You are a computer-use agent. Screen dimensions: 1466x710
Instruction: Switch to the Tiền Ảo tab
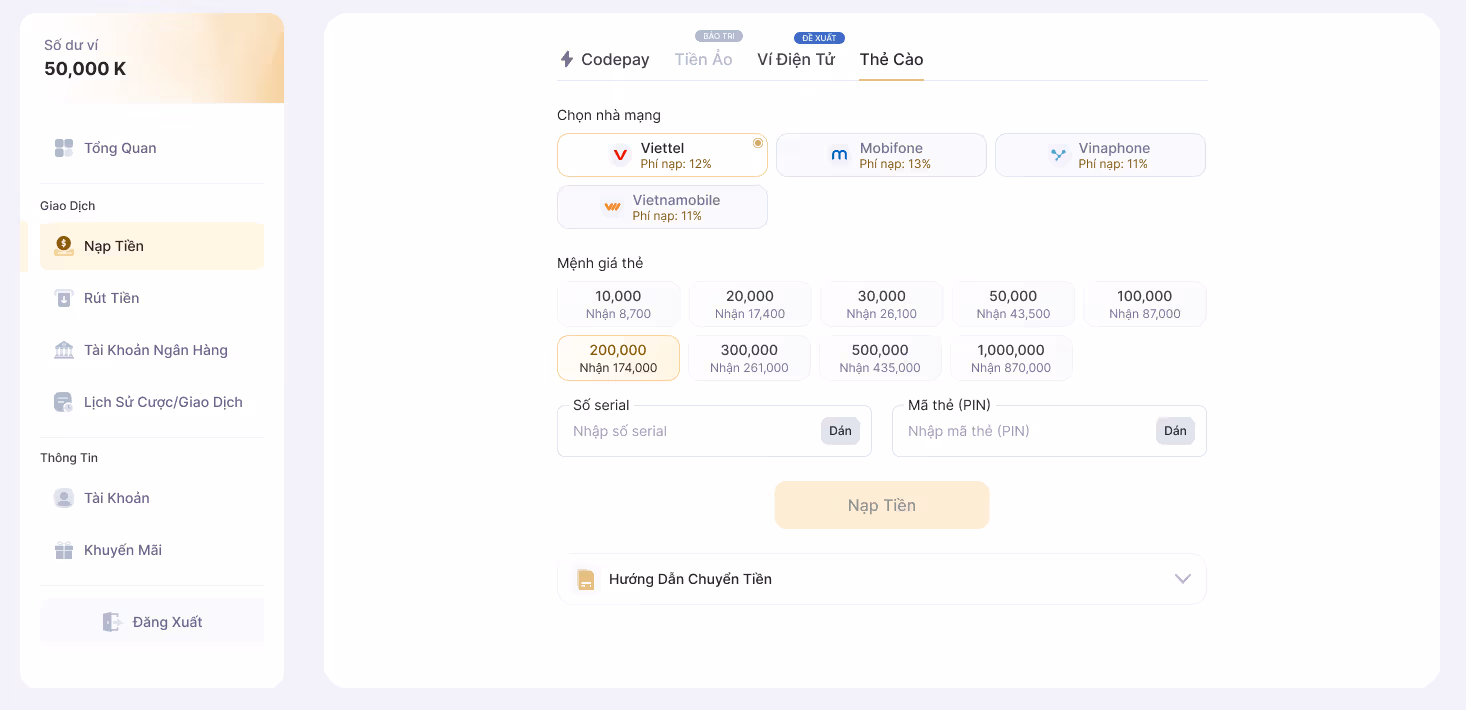(703, 59)
